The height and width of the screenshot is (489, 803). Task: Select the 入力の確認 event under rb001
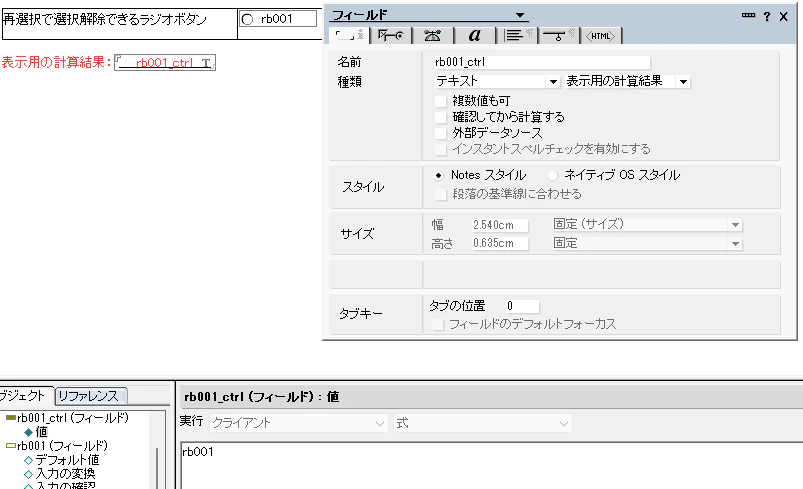click(x=65, y=485)
